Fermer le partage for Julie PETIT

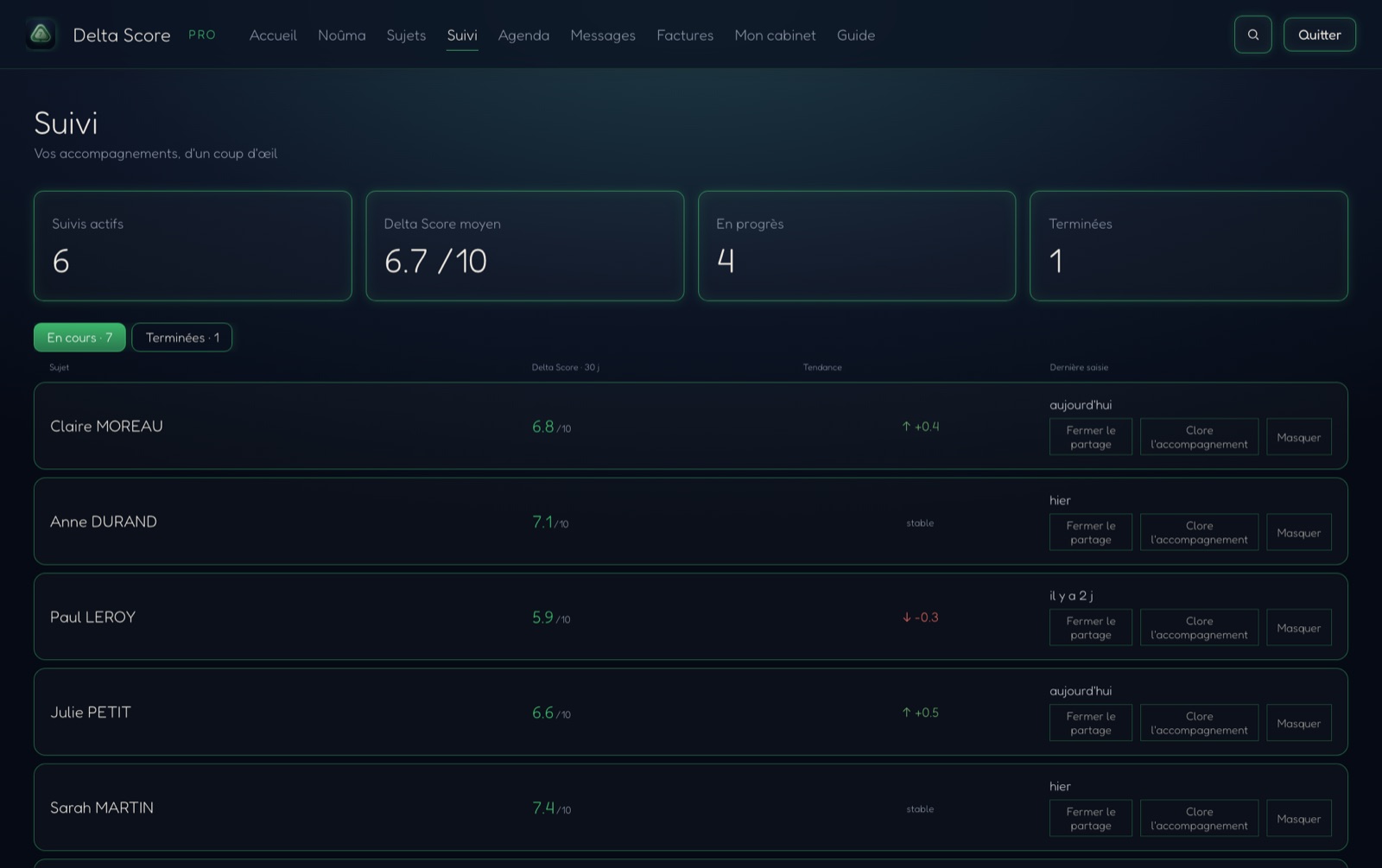click(x=1091, y=723)
